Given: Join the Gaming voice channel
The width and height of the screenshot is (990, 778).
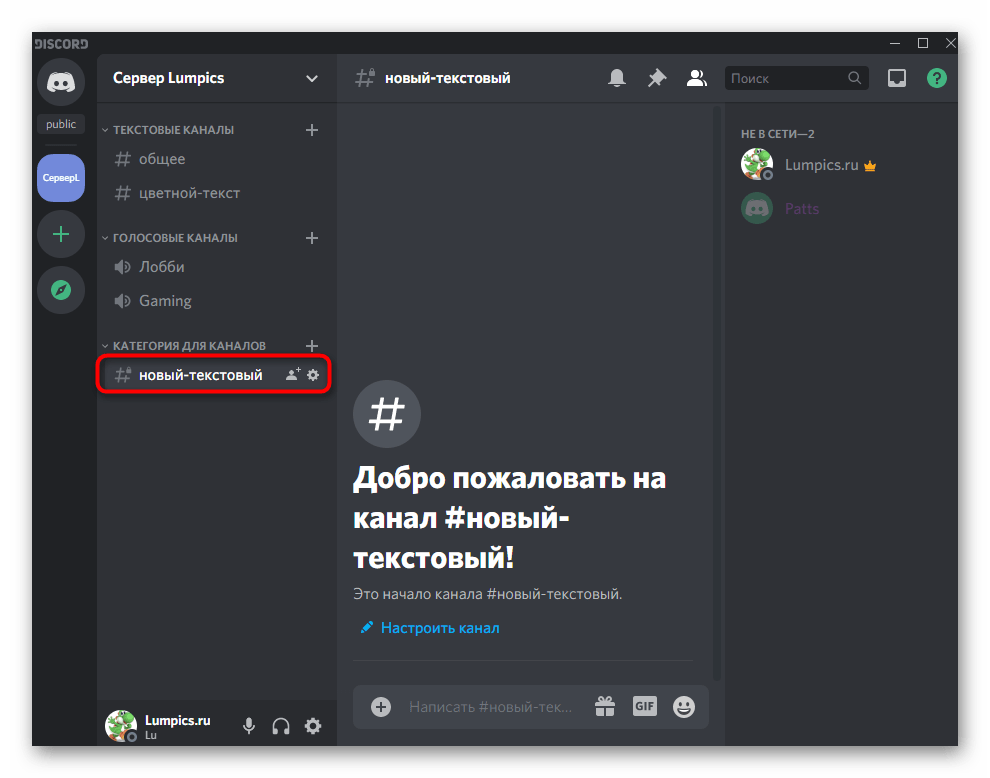Looking at the screenshot, I should (215, 301).
